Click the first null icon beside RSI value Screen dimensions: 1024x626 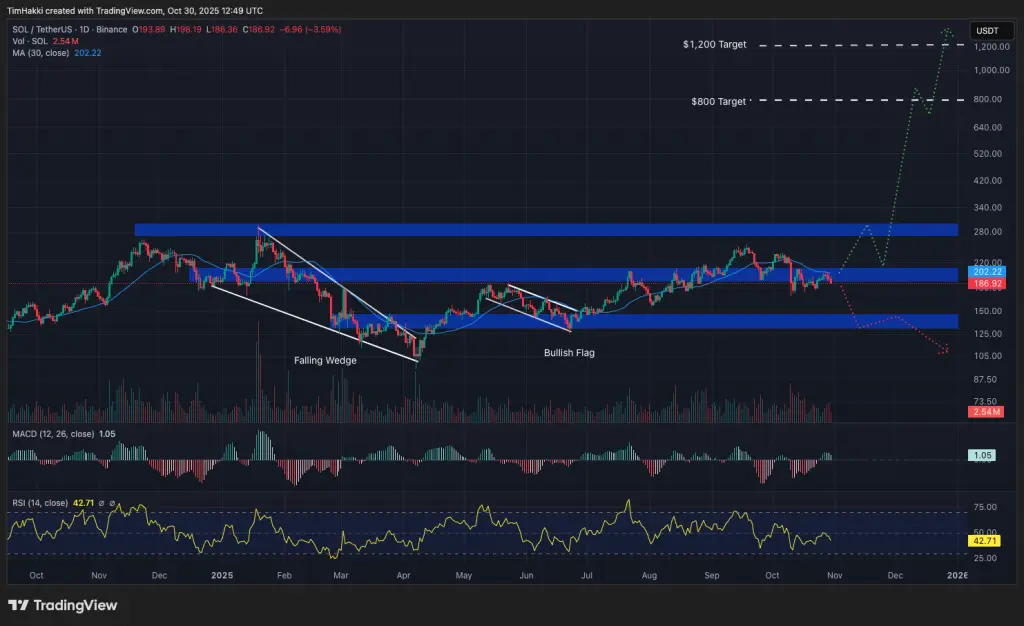101,503
